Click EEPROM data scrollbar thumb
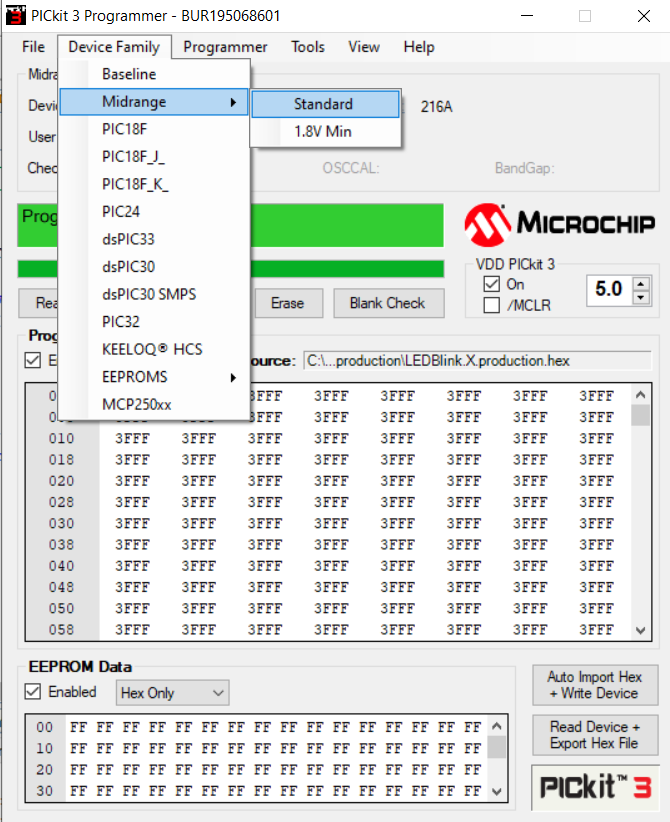The height and width of the screenshot is (822, 670). 497,747
